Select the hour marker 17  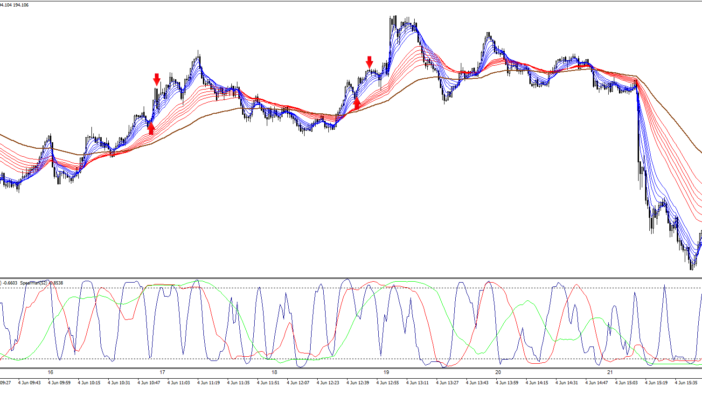coord(162,372)
